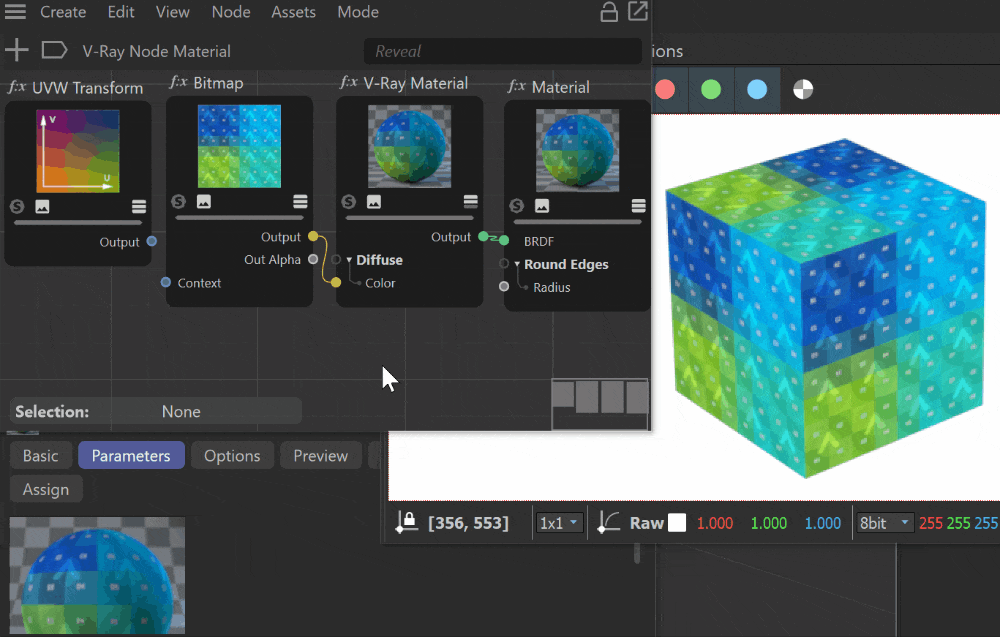Viewport: 1000px width, 637px height.
Task: Click the Round Edges group input port
Action: (504, 263)
